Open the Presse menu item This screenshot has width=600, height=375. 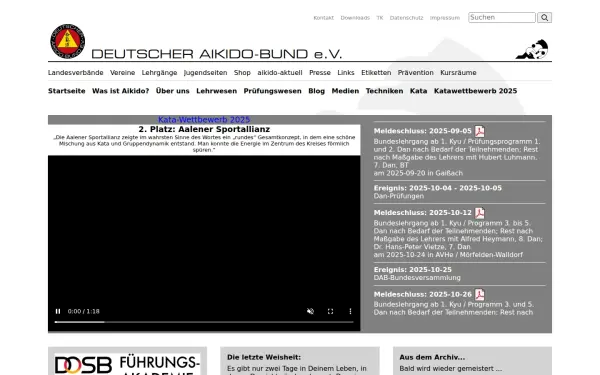pos(320,73)
